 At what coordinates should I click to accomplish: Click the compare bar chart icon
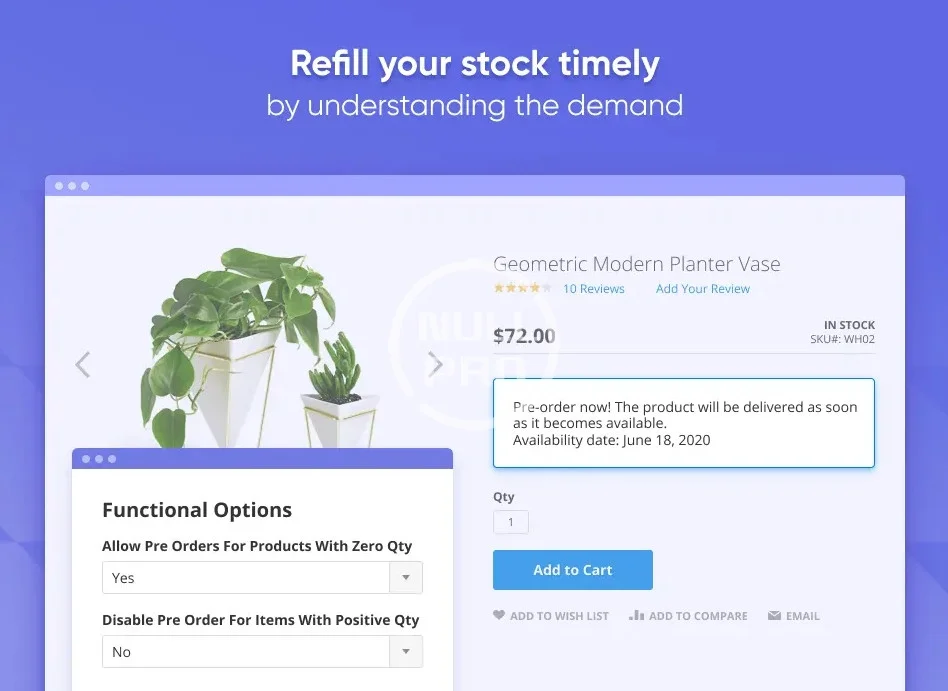coord(636,616)
